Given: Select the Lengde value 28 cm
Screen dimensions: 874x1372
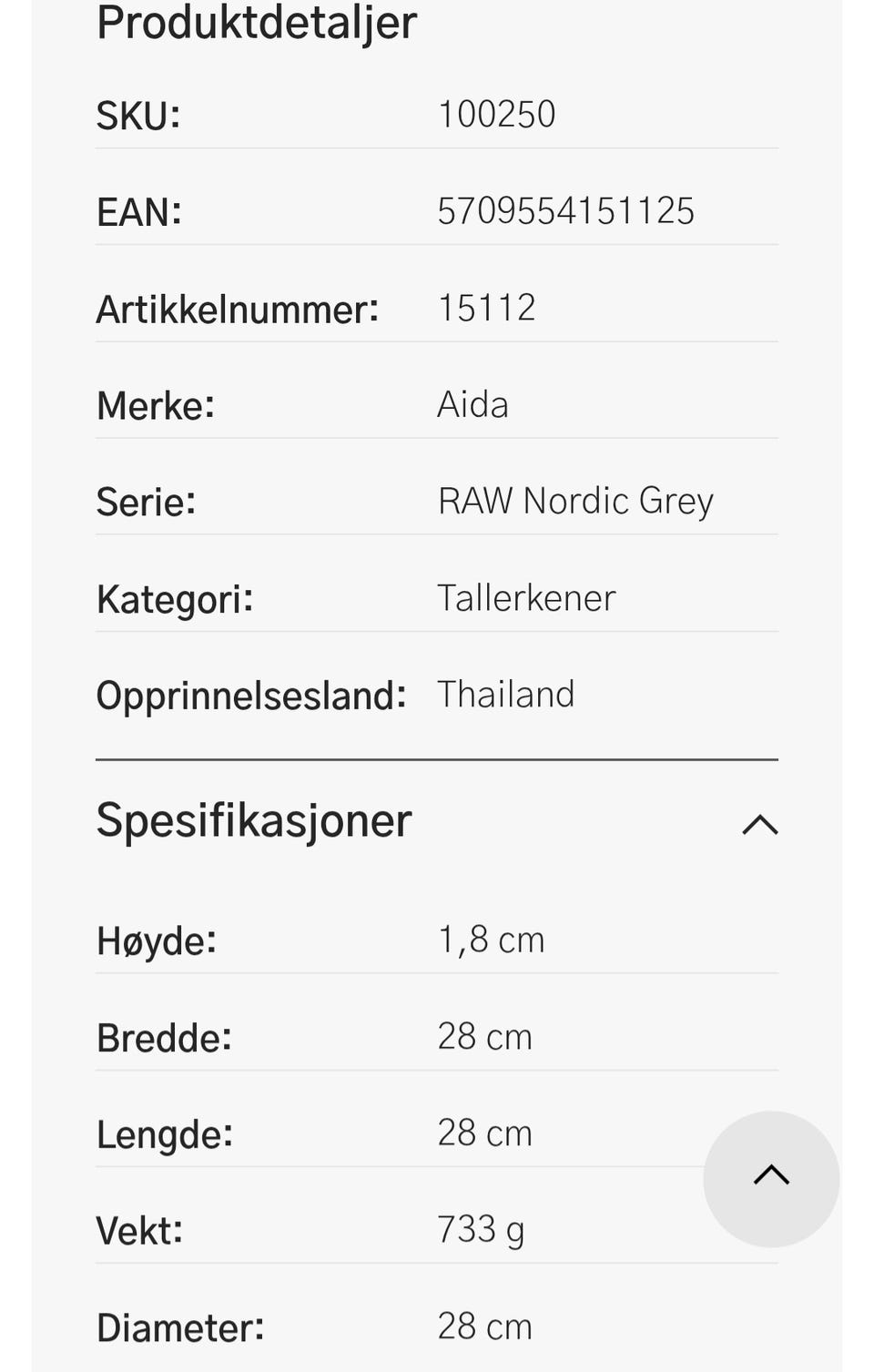Looking at the screenshot, I should pyautogui.click(x=484, y=1133).
